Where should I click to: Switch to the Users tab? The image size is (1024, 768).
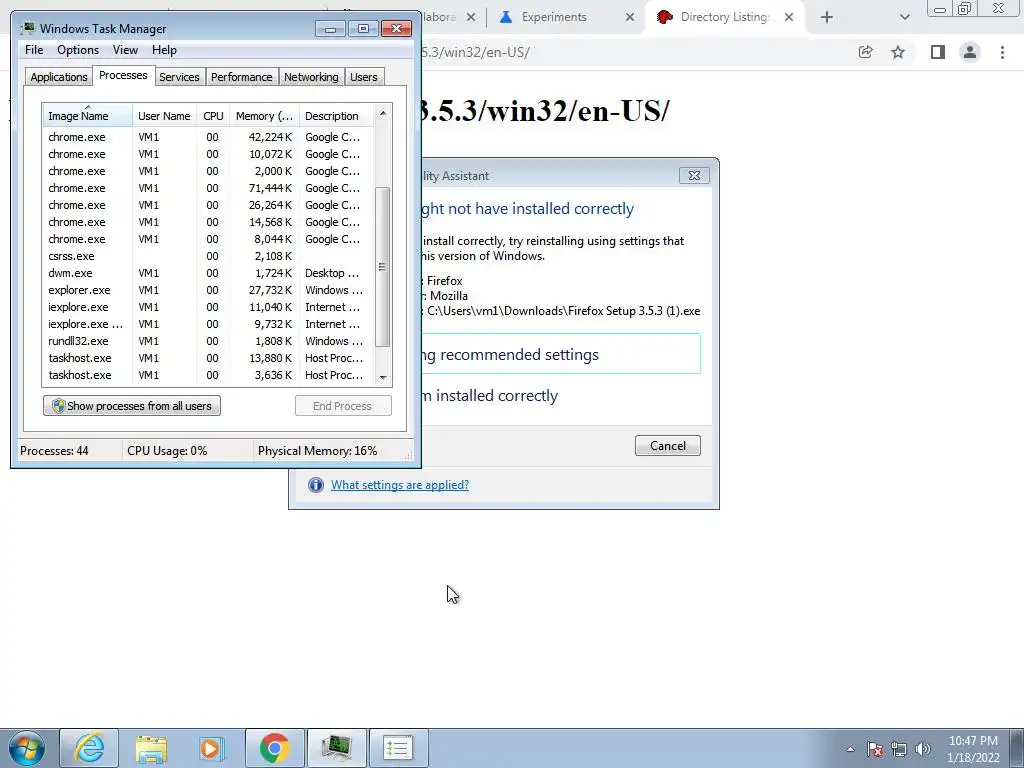coord(363,77)
